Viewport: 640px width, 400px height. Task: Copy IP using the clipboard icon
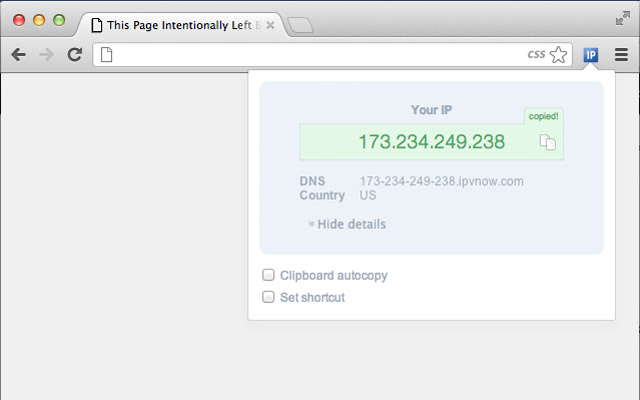[x=548, y=142]
